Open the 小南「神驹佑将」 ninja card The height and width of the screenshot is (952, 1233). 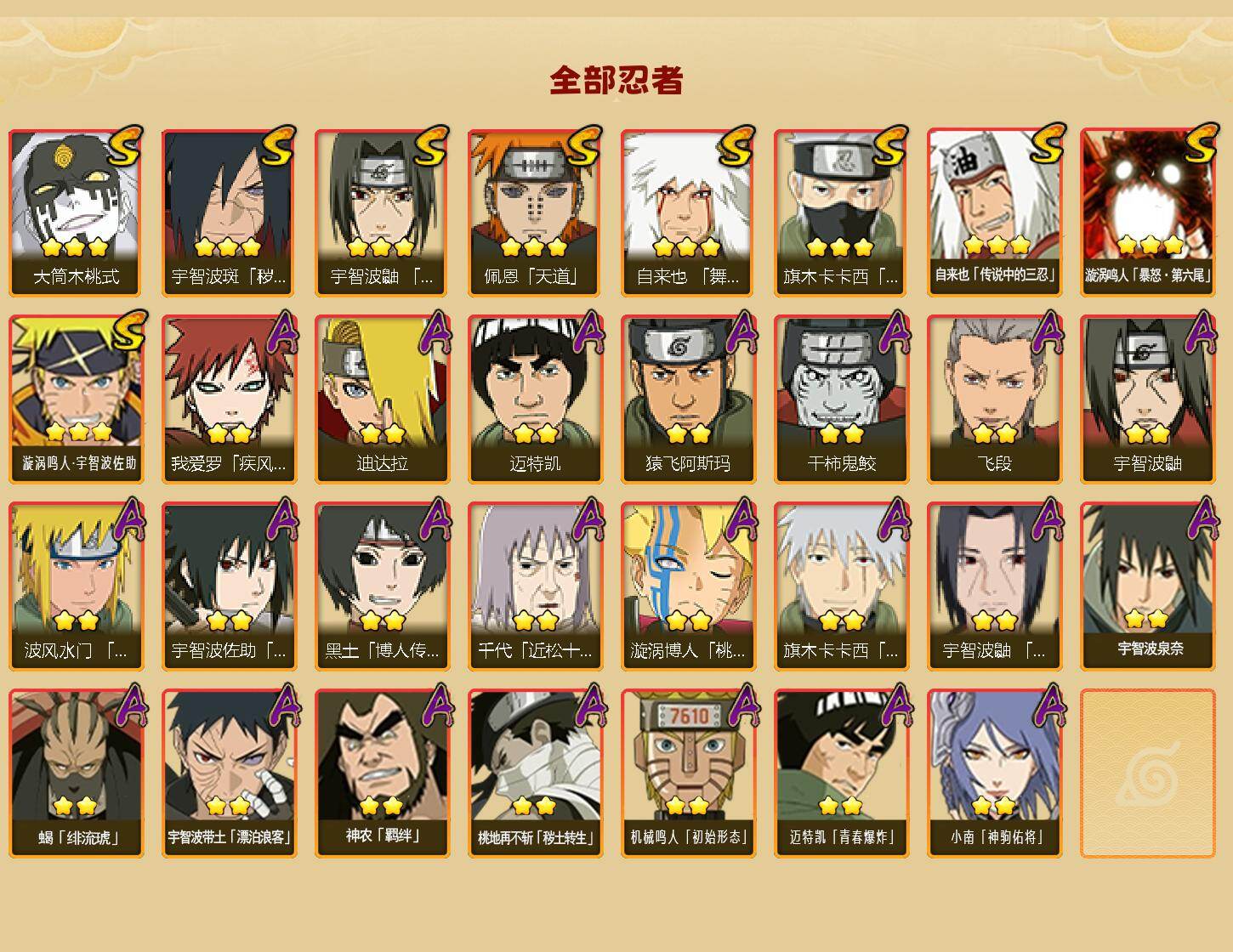point(995,773)
